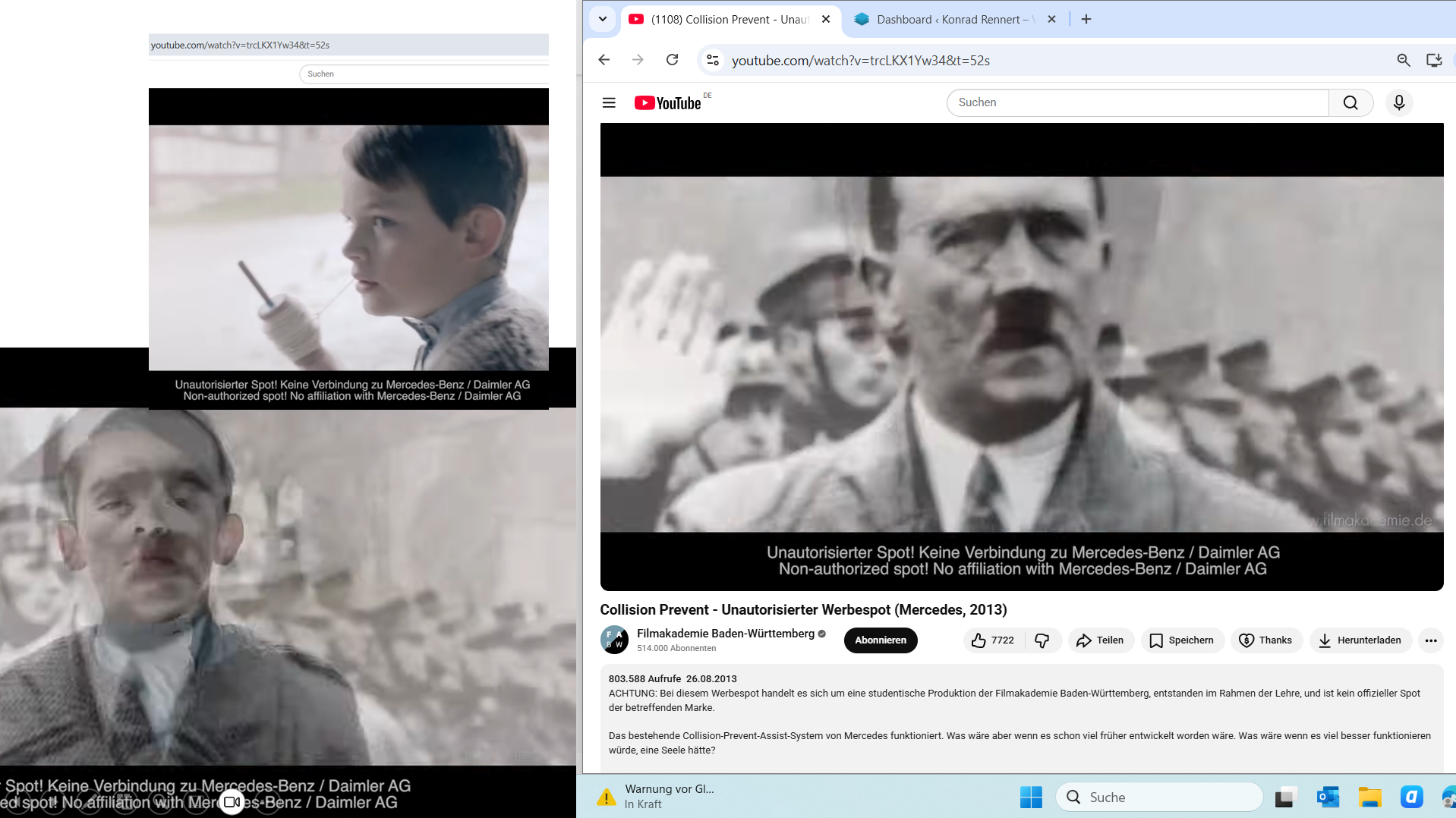This screenshot has height=818, width=1456.
Task: Open site information icon in address bar
Action: point(712,60)
